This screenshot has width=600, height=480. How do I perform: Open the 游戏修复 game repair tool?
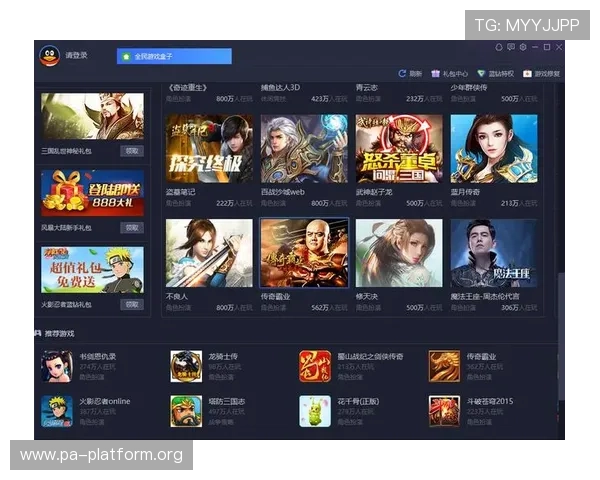click(x=542, y=73)
